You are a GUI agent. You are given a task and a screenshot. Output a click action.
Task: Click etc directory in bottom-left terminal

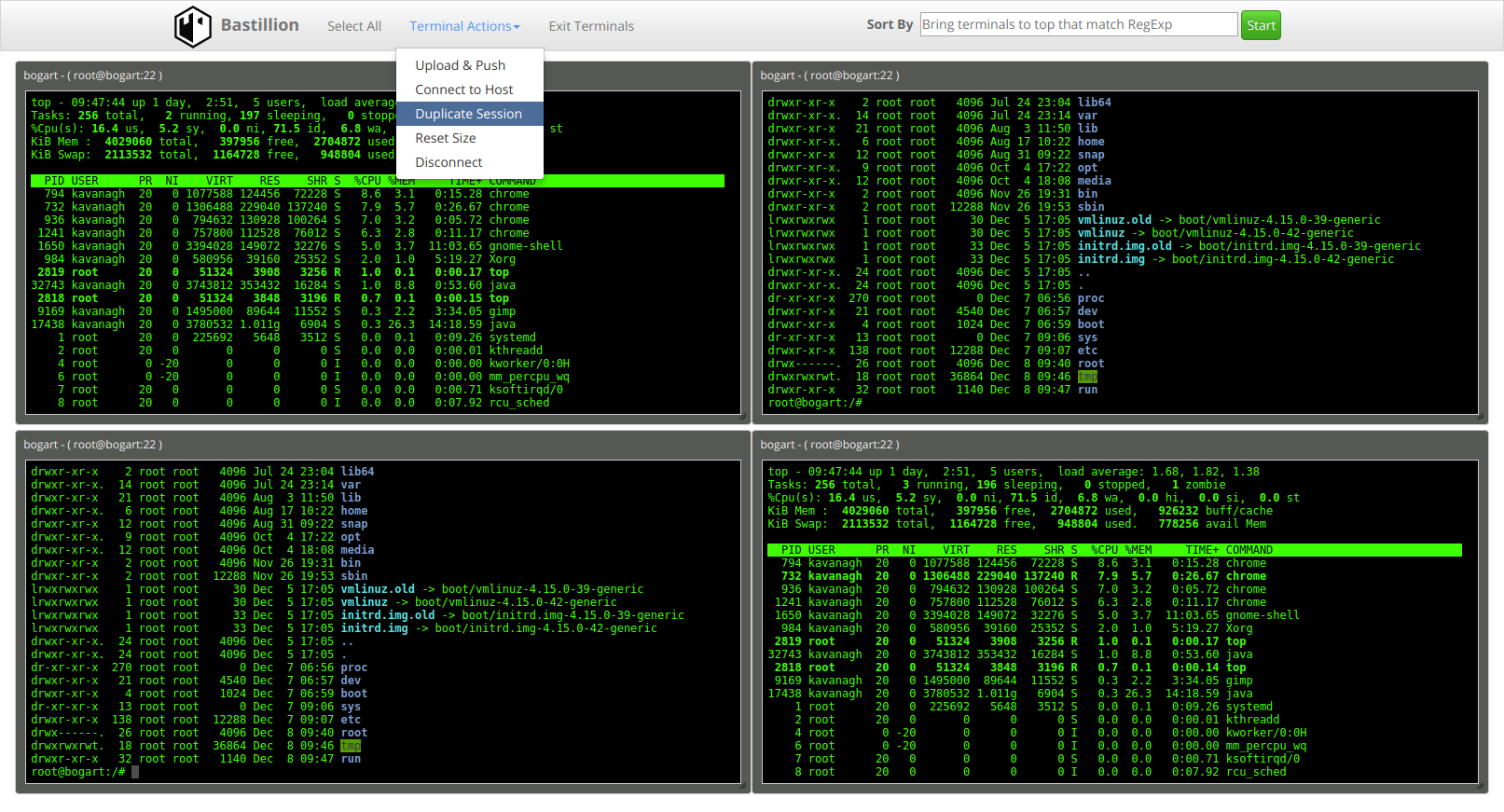pyautogui.click(x=351, y=720)
